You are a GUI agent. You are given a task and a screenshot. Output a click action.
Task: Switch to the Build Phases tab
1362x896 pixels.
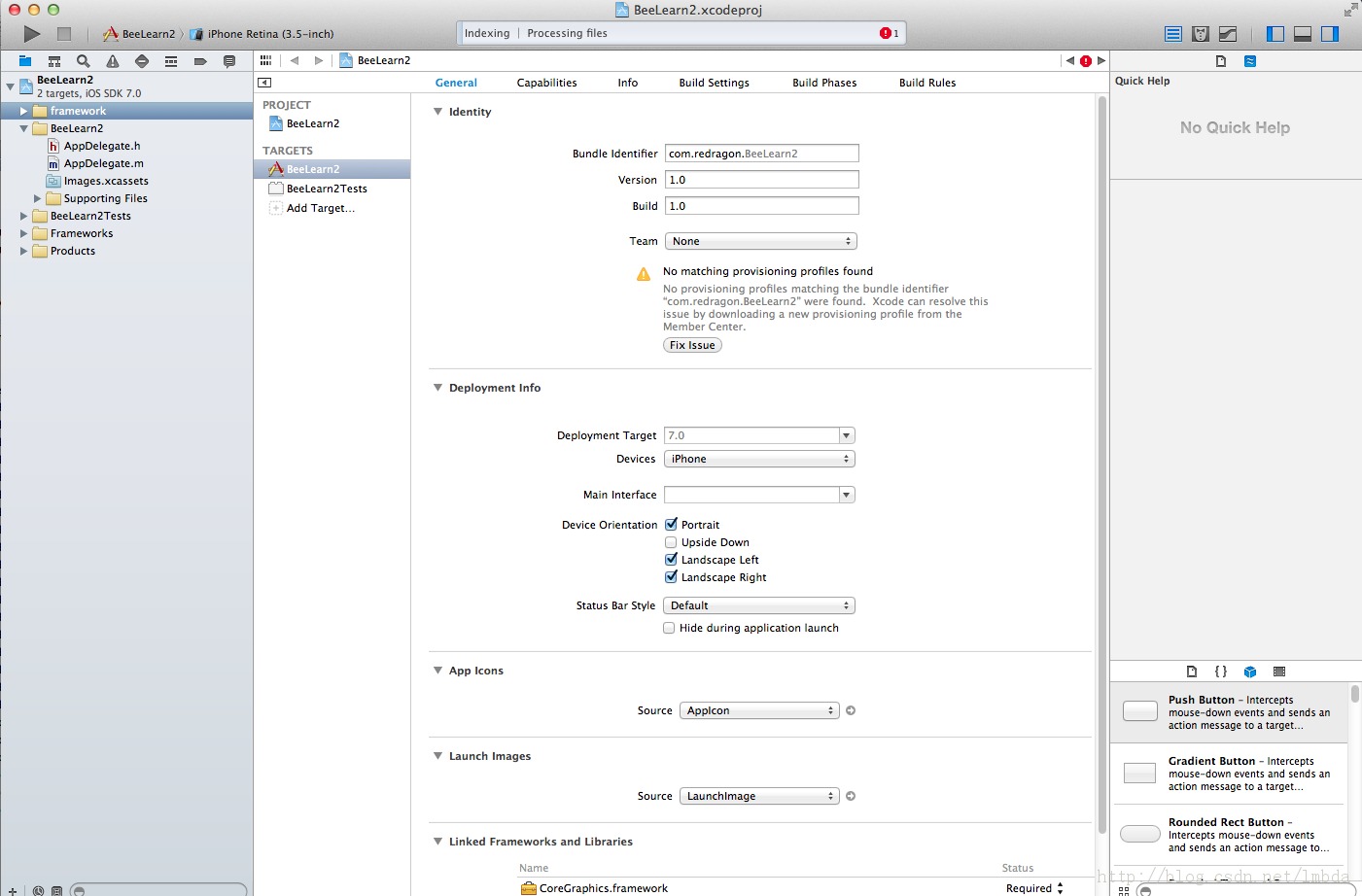coord(824,83)
